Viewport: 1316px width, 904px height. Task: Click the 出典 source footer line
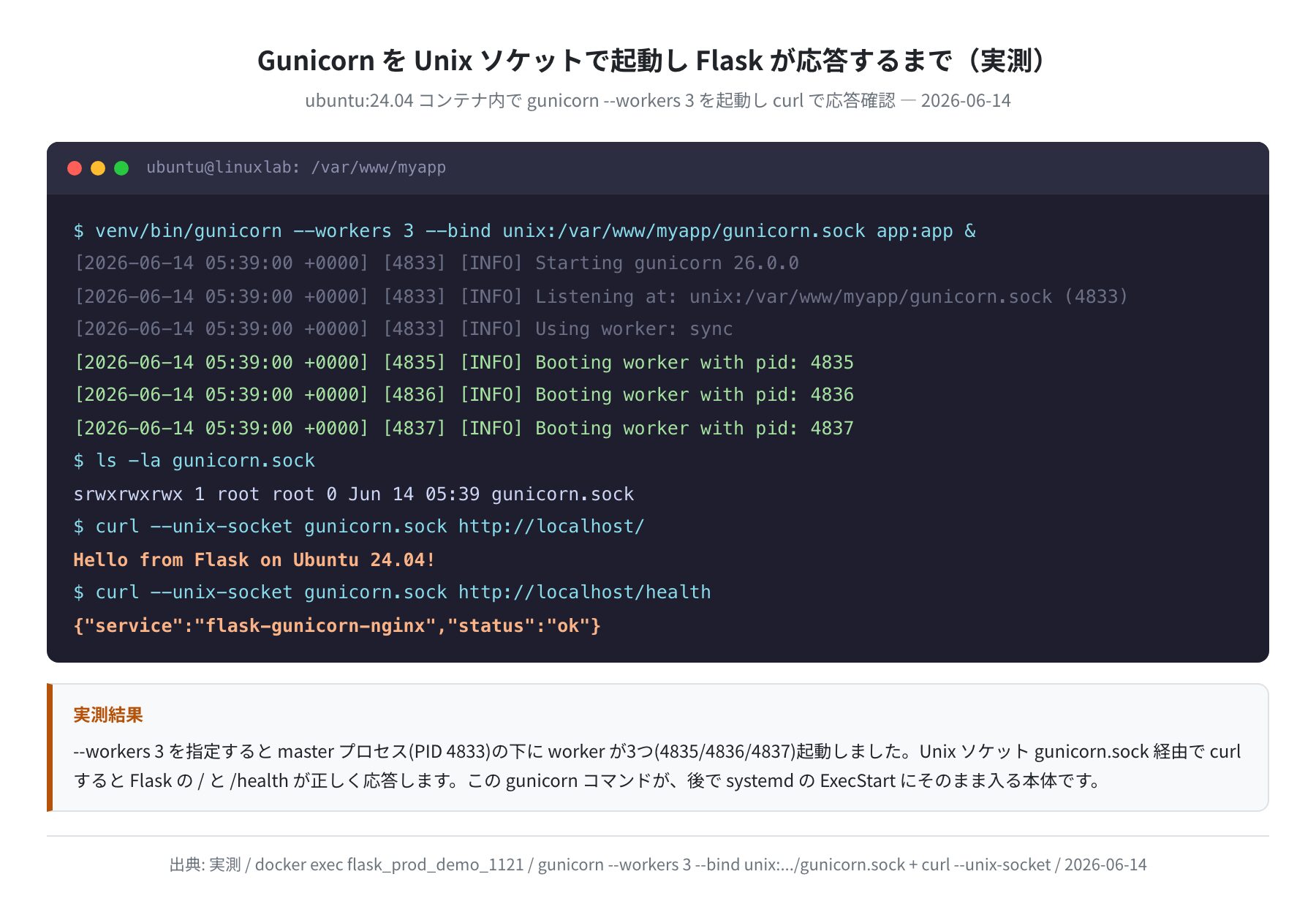(x=658, y=865)
